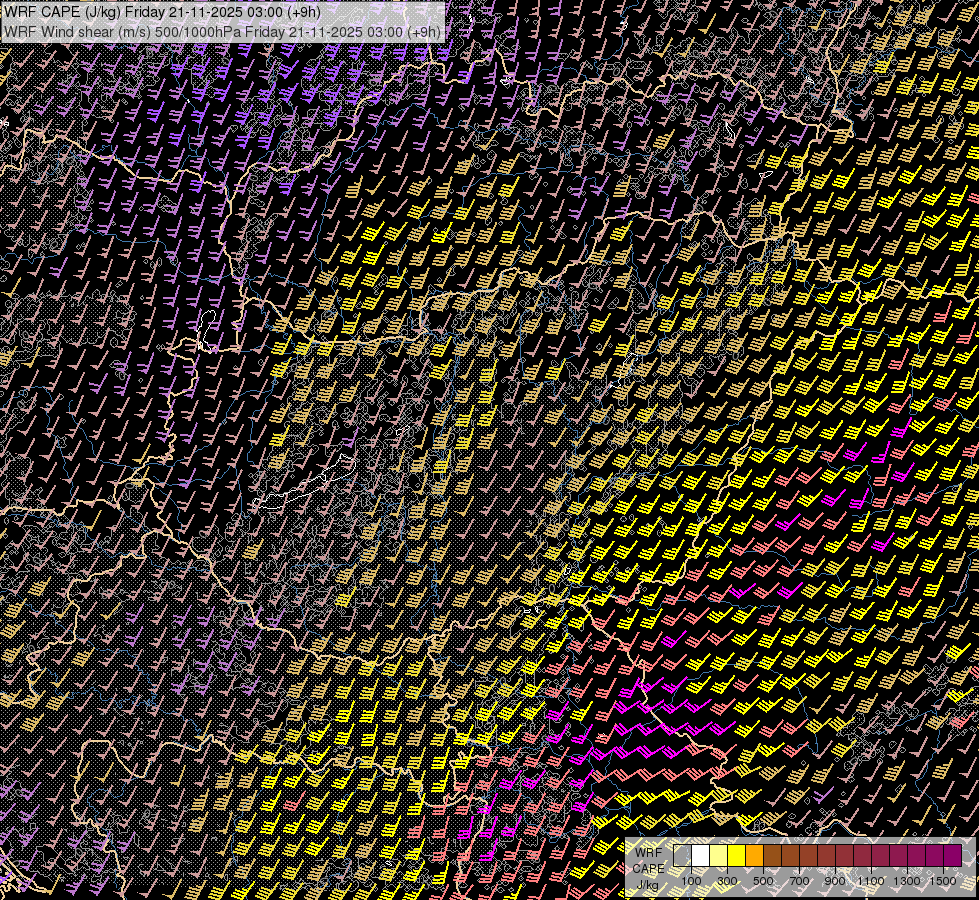Screen dimensions: 979x900
Task: Click the 700 value on the legend scale
Action: (800, 881)
